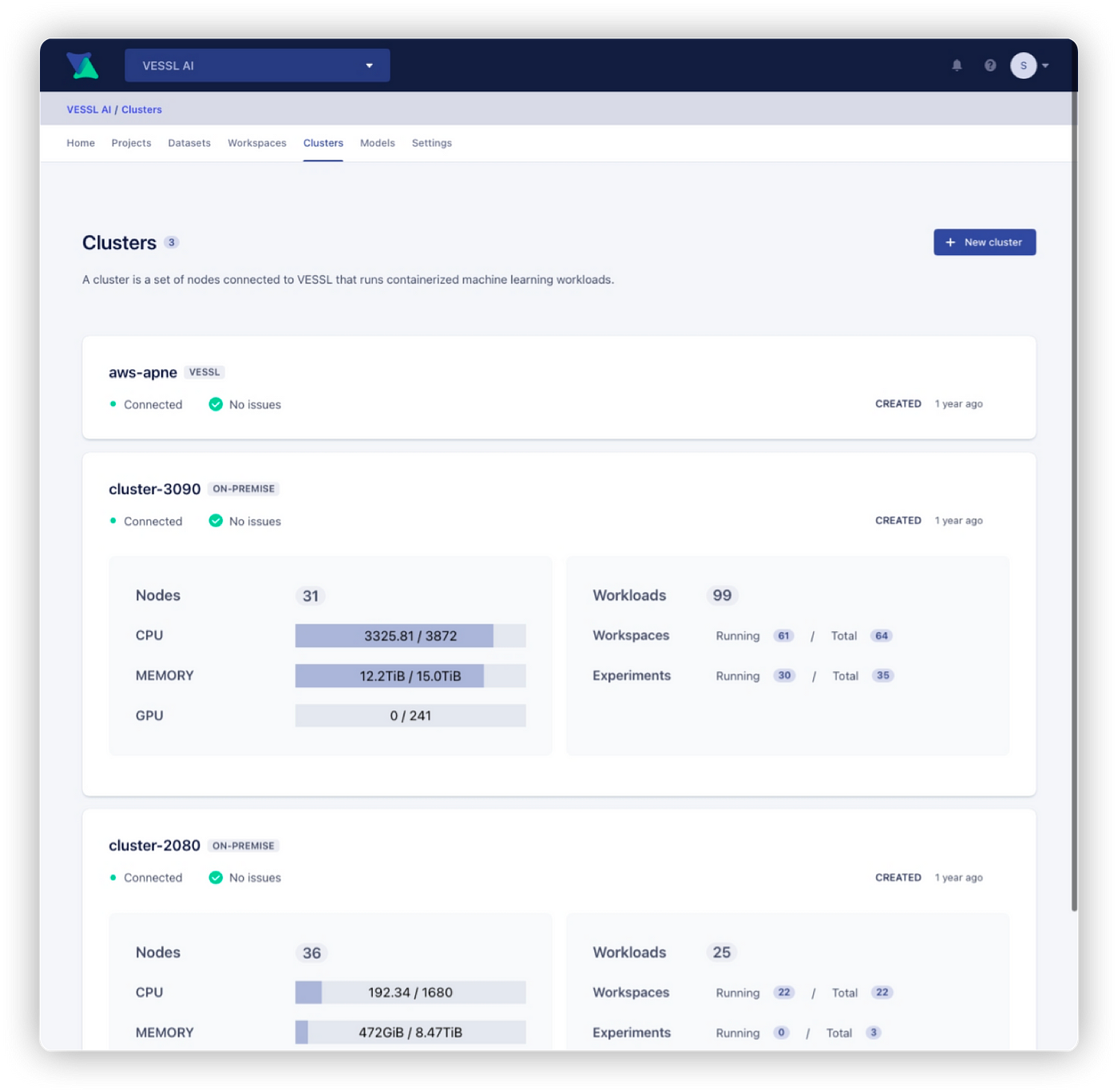Screen dimensions: 1118x1092
Task: Click the Clusters breadcrumb link
Action: [141, 109]
